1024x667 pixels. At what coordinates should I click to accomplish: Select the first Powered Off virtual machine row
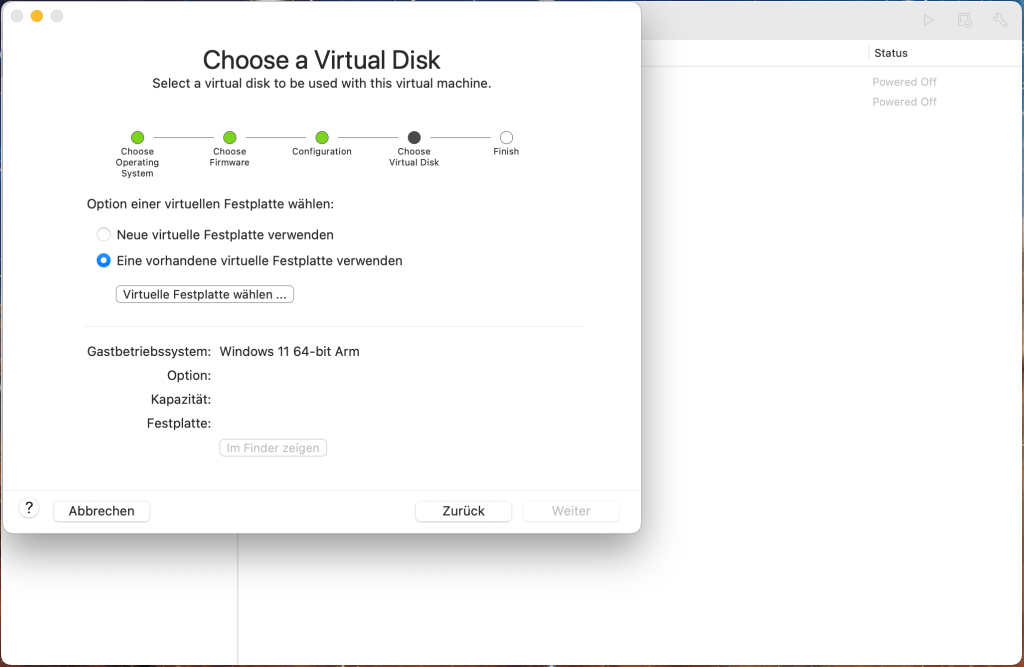point(903,81)
